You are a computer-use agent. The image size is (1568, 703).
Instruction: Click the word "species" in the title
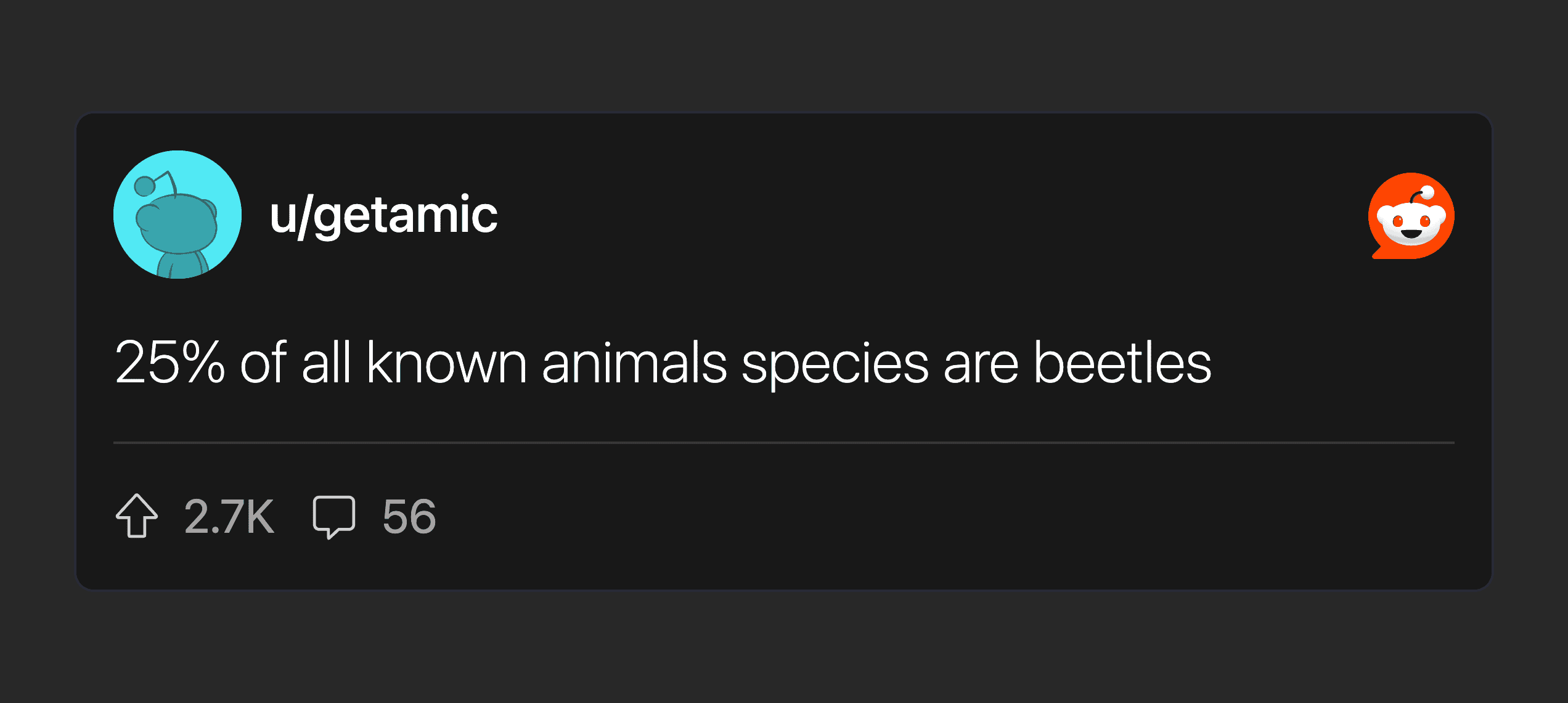pos(835,363)
